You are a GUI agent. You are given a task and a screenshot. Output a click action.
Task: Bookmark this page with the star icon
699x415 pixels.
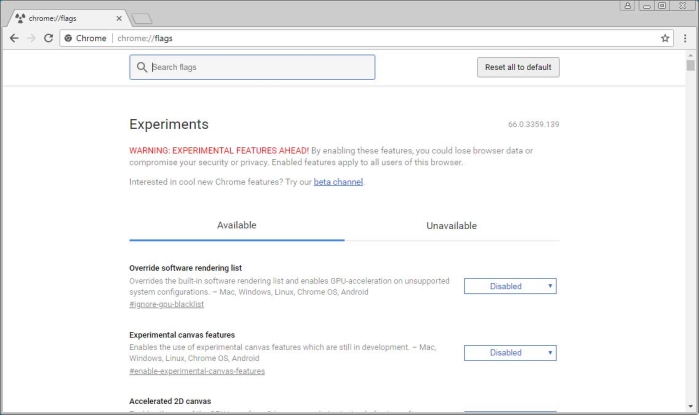coord(665,38)
